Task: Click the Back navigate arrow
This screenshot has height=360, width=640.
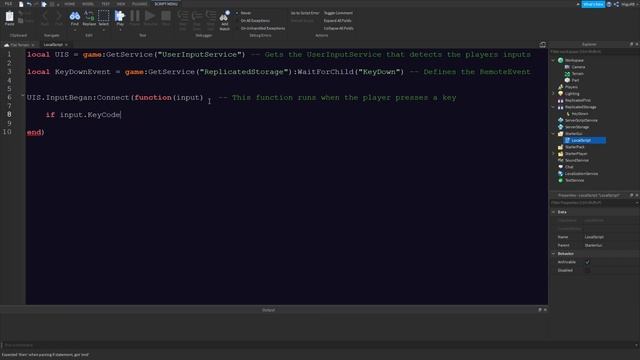Action: point(45,16)
